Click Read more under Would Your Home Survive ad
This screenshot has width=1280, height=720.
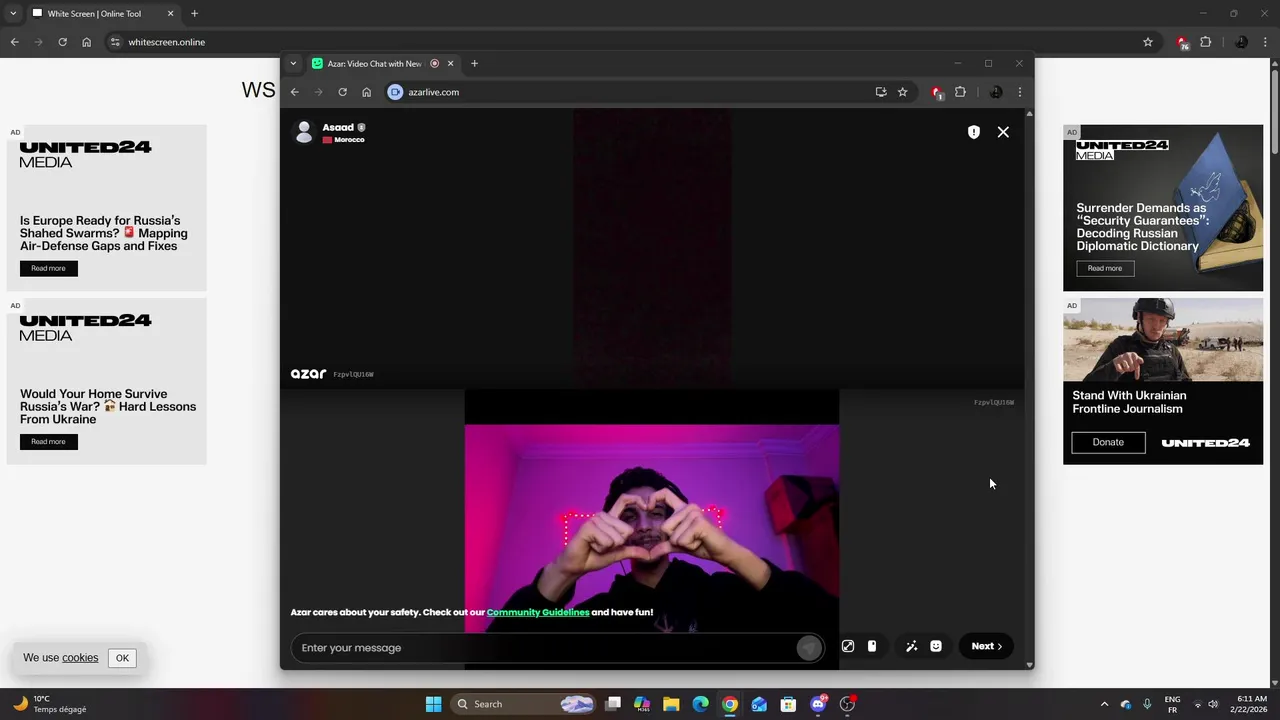(x=48, y=442)
